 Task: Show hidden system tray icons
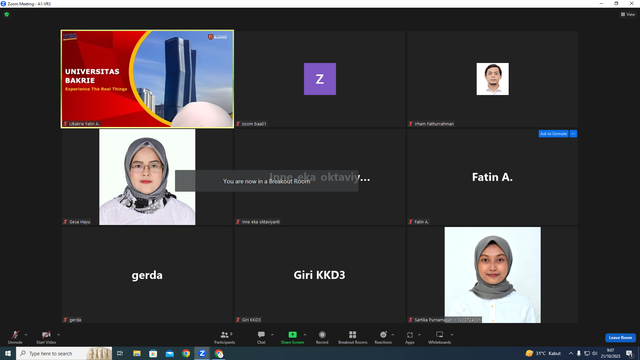tap(571, 353)
